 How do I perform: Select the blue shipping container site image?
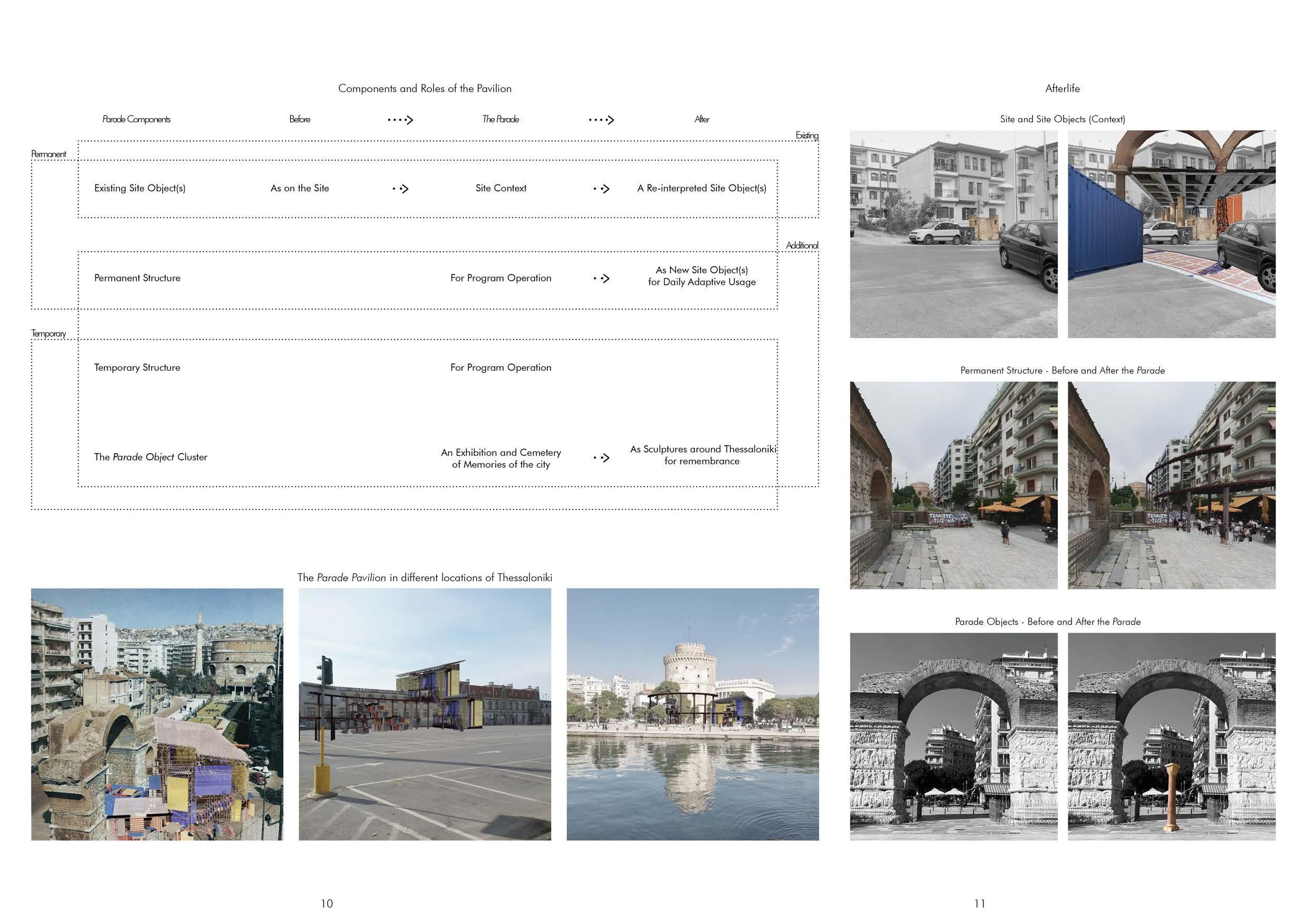[1171, 234]
